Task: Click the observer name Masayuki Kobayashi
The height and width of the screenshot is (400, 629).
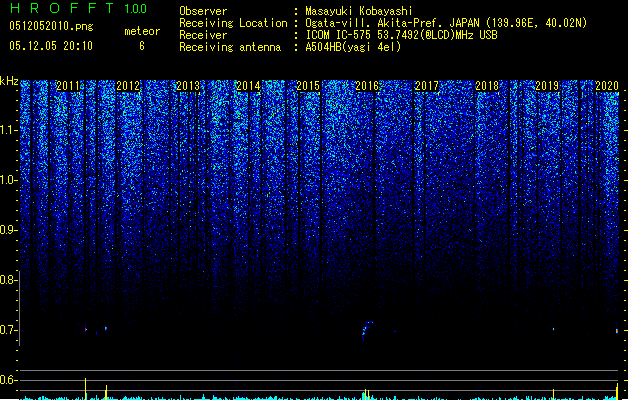Action: (359, 11)
